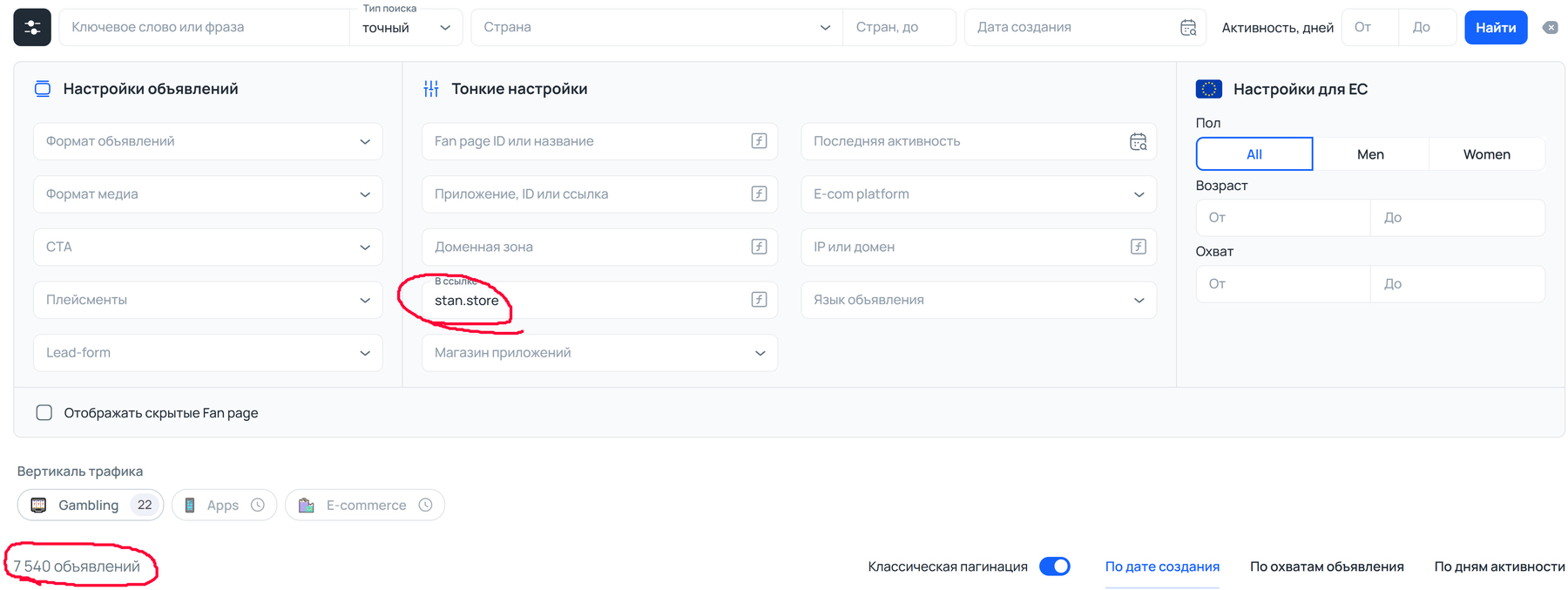
Task: Click the clock icon on the Apps chip
Action: (258, 505)
